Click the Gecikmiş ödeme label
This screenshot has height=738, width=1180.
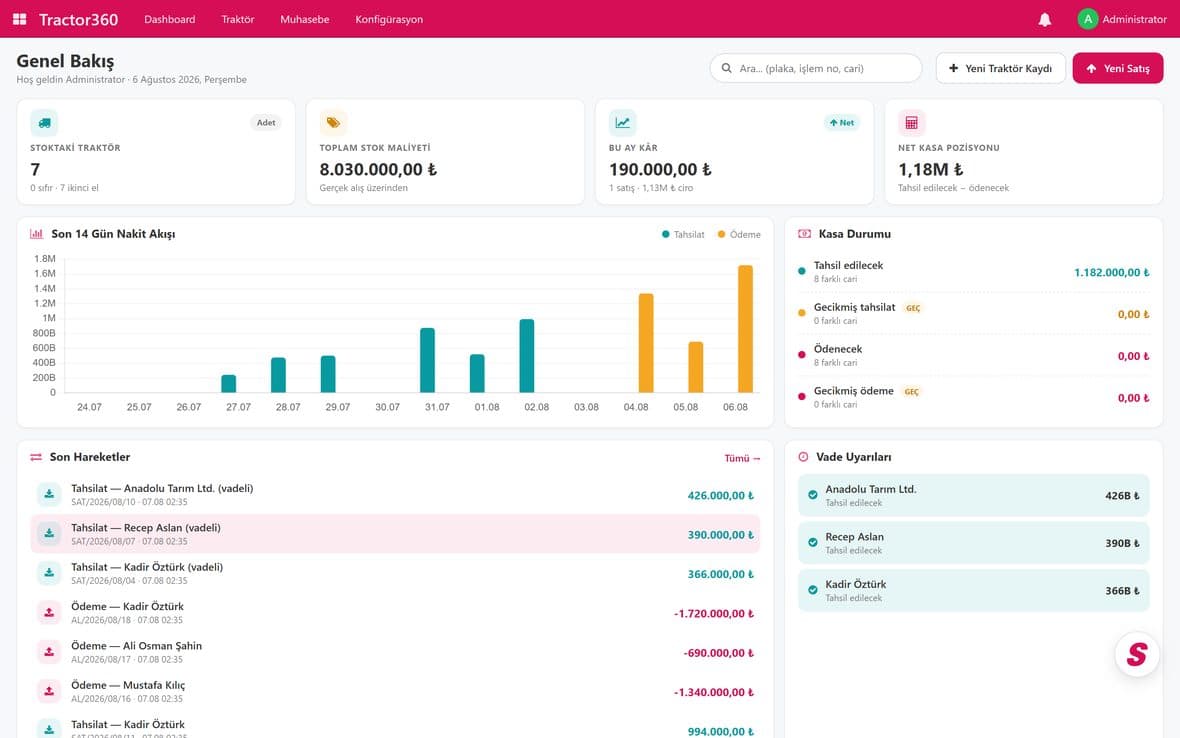[x=853, y=391]
